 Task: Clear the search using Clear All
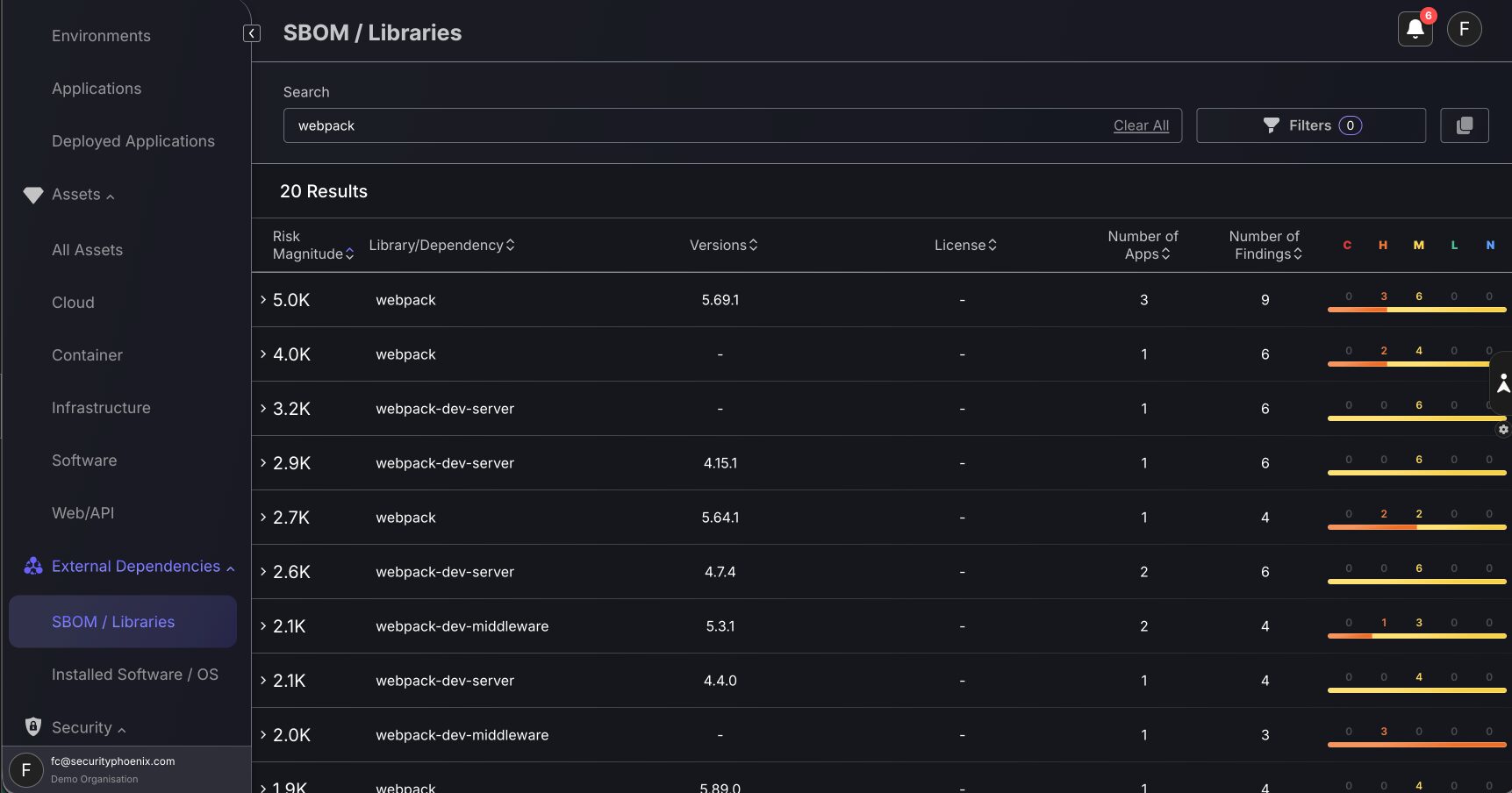[x=1141, y=125]
